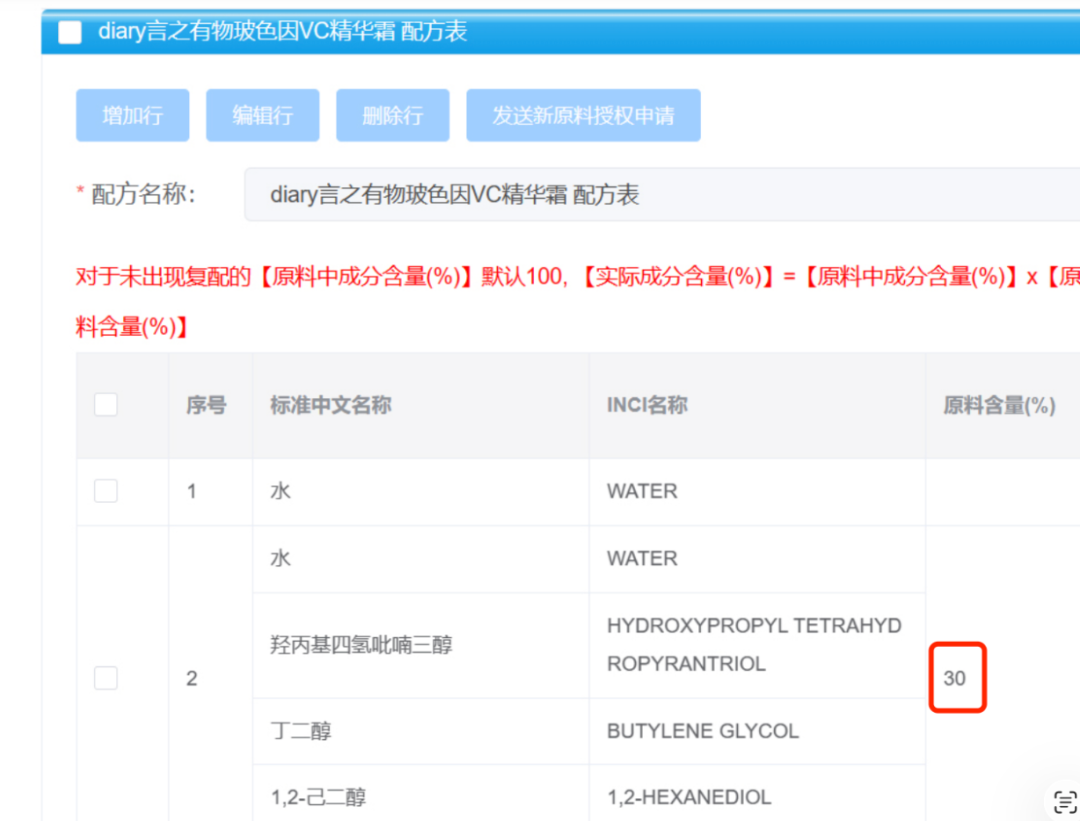Click the 1,2-HEXANEDIOL cell

[757, 793]
